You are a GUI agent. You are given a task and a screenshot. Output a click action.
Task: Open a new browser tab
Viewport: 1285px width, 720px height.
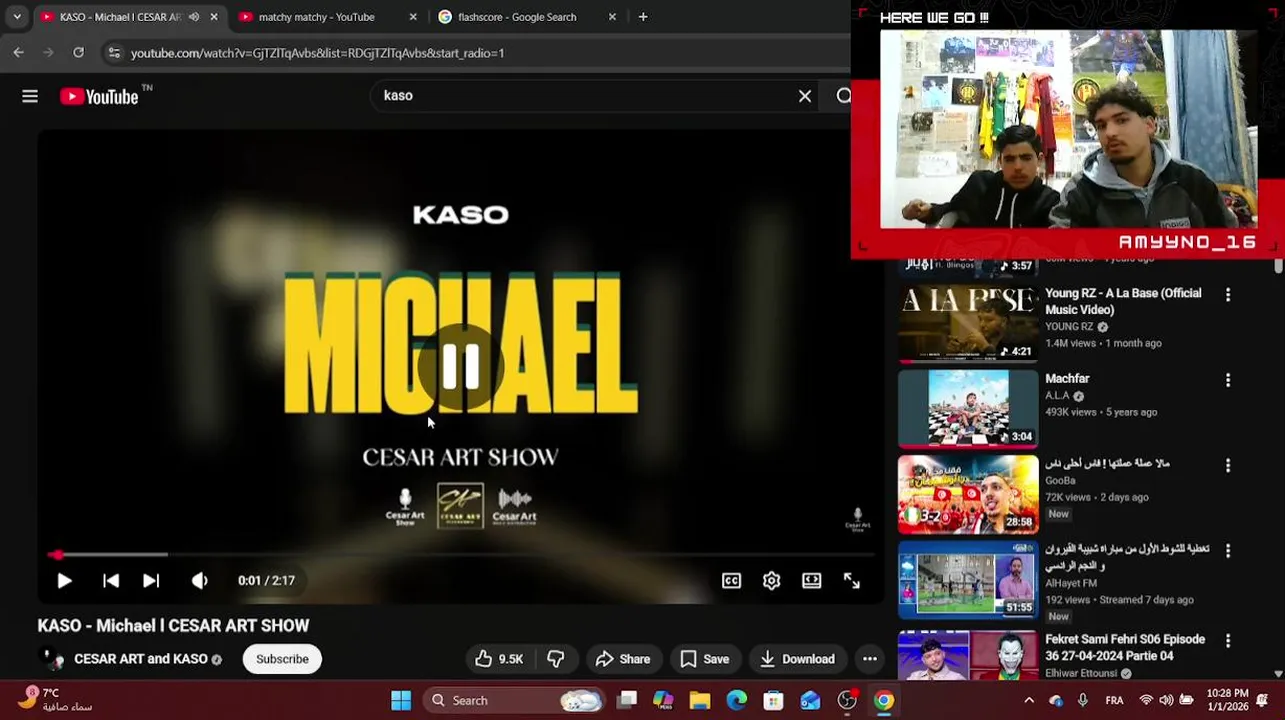pos(643,17)
